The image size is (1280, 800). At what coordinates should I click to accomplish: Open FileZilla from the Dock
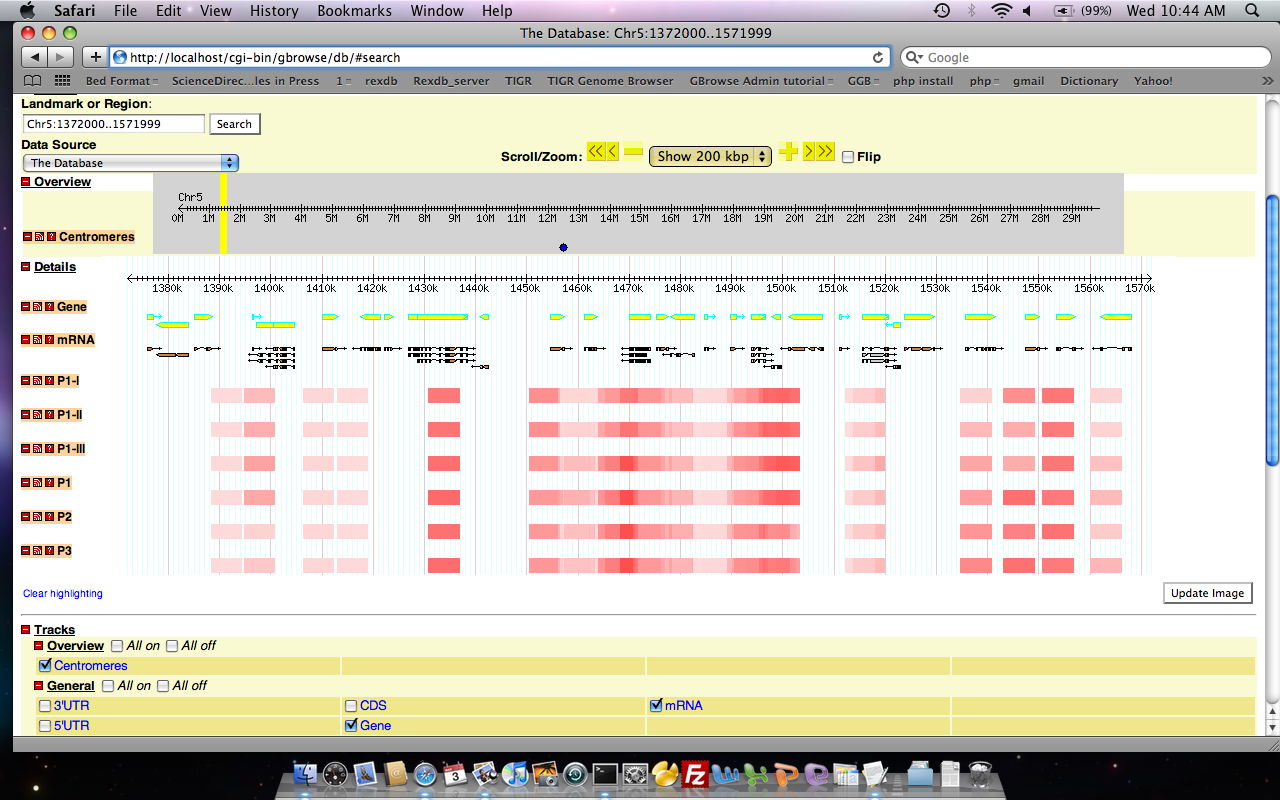[x=693, y=774]
